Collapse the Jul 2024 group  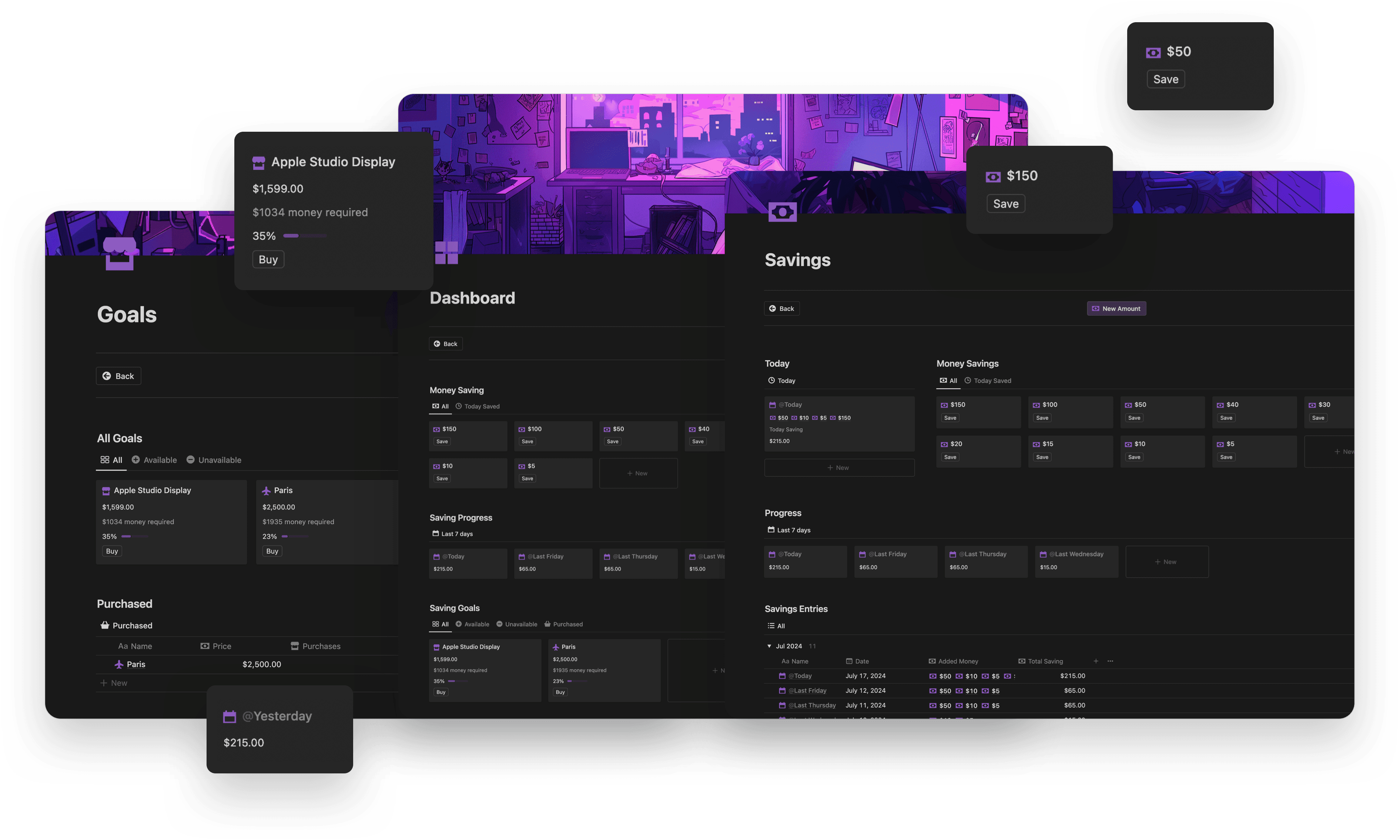(769, 646)
